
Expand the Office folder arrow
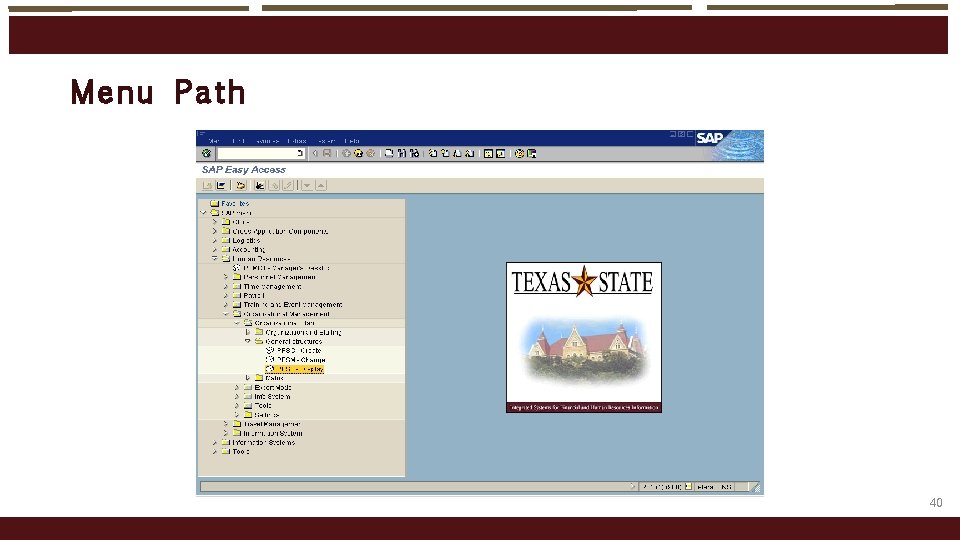tap(215, 222)
